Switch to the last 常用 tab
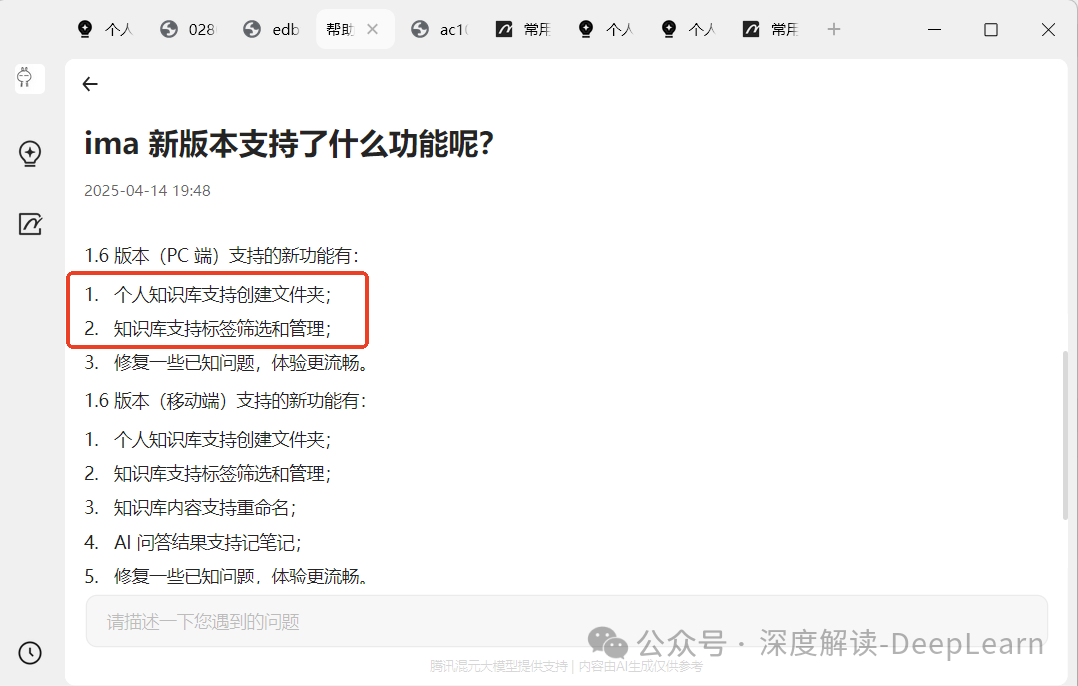 point(771,30)
